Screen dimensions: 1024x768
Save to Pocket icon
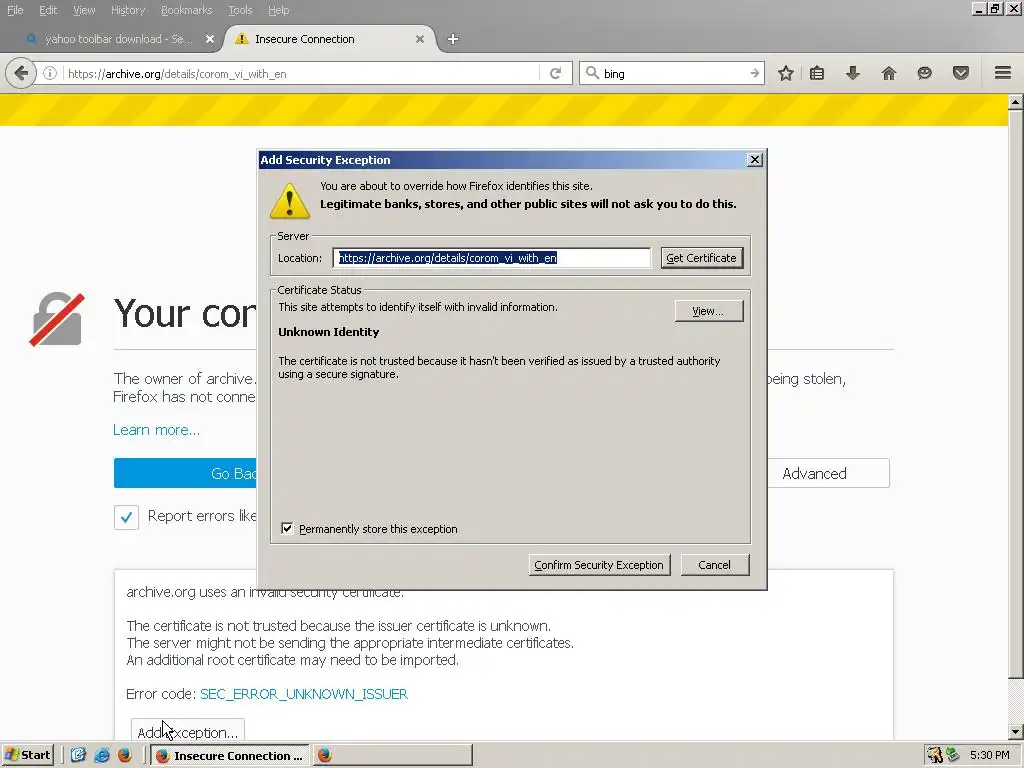tap(961, 73)
